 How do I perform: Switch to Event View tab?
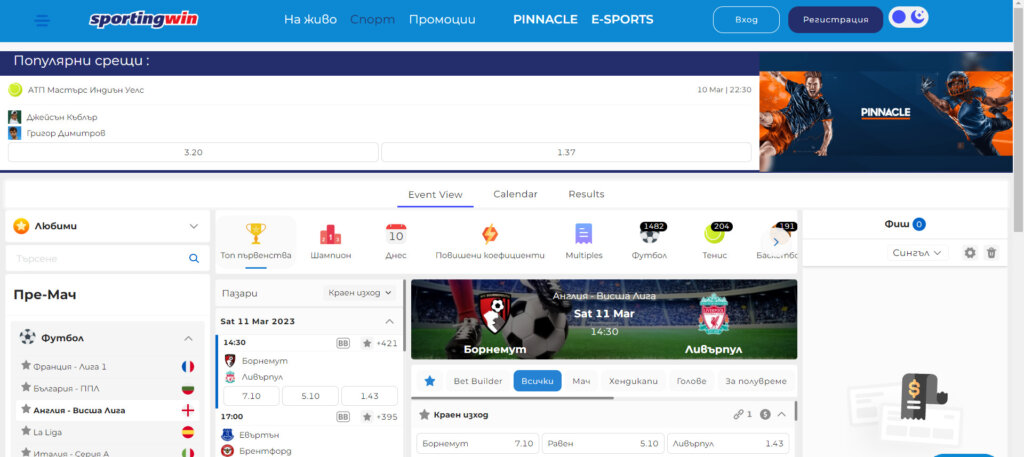pos(435,195)
